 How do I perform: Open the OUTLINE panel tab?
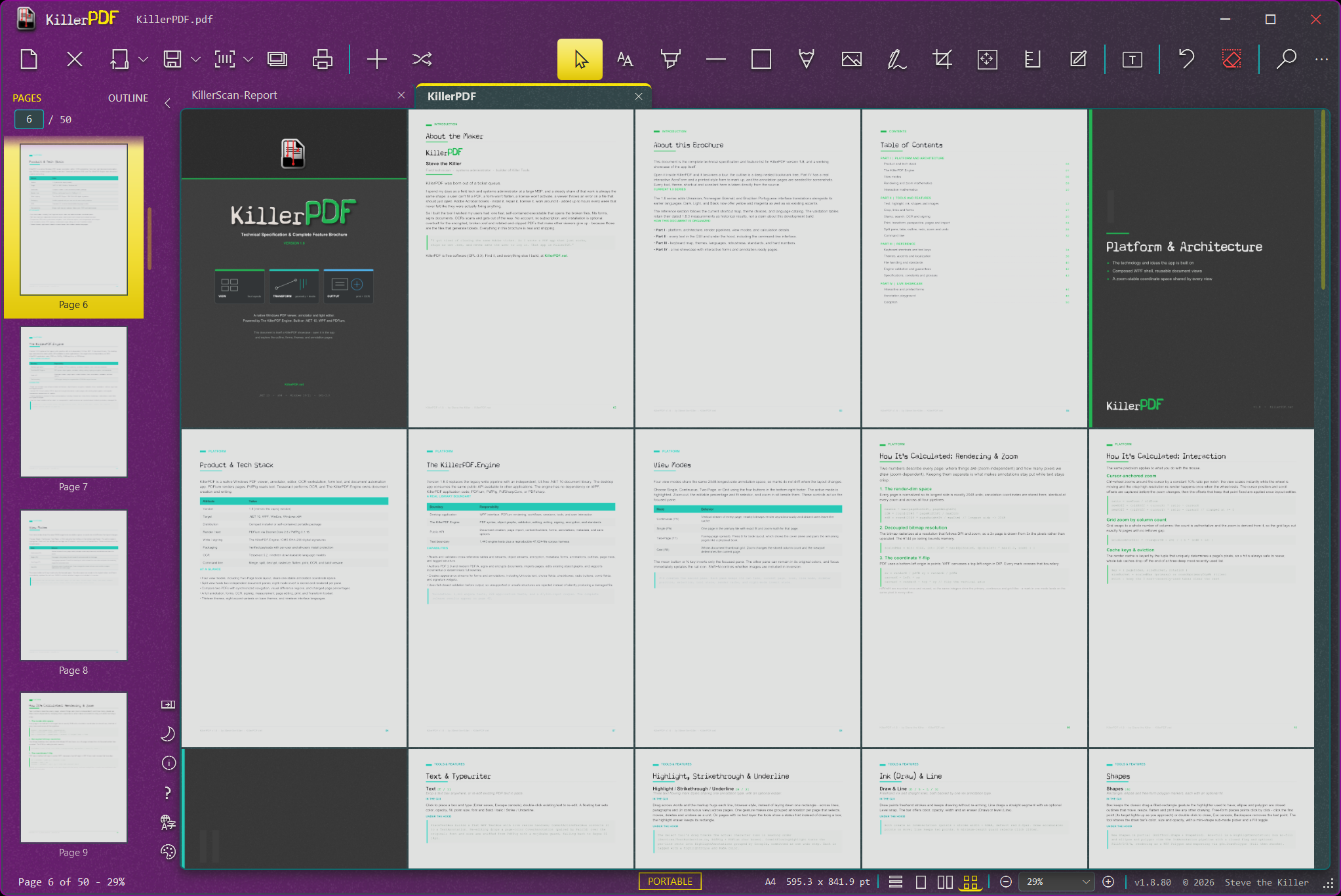128,98
